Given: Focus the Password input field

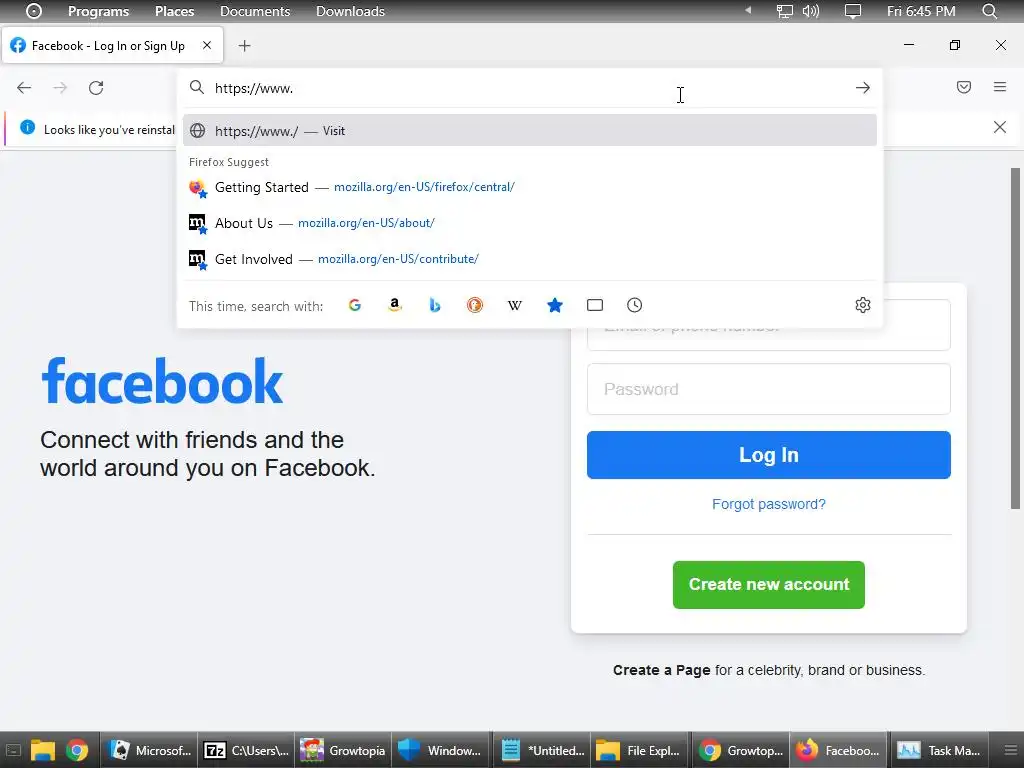Looking at the screenshot, I should coord(769,389).
